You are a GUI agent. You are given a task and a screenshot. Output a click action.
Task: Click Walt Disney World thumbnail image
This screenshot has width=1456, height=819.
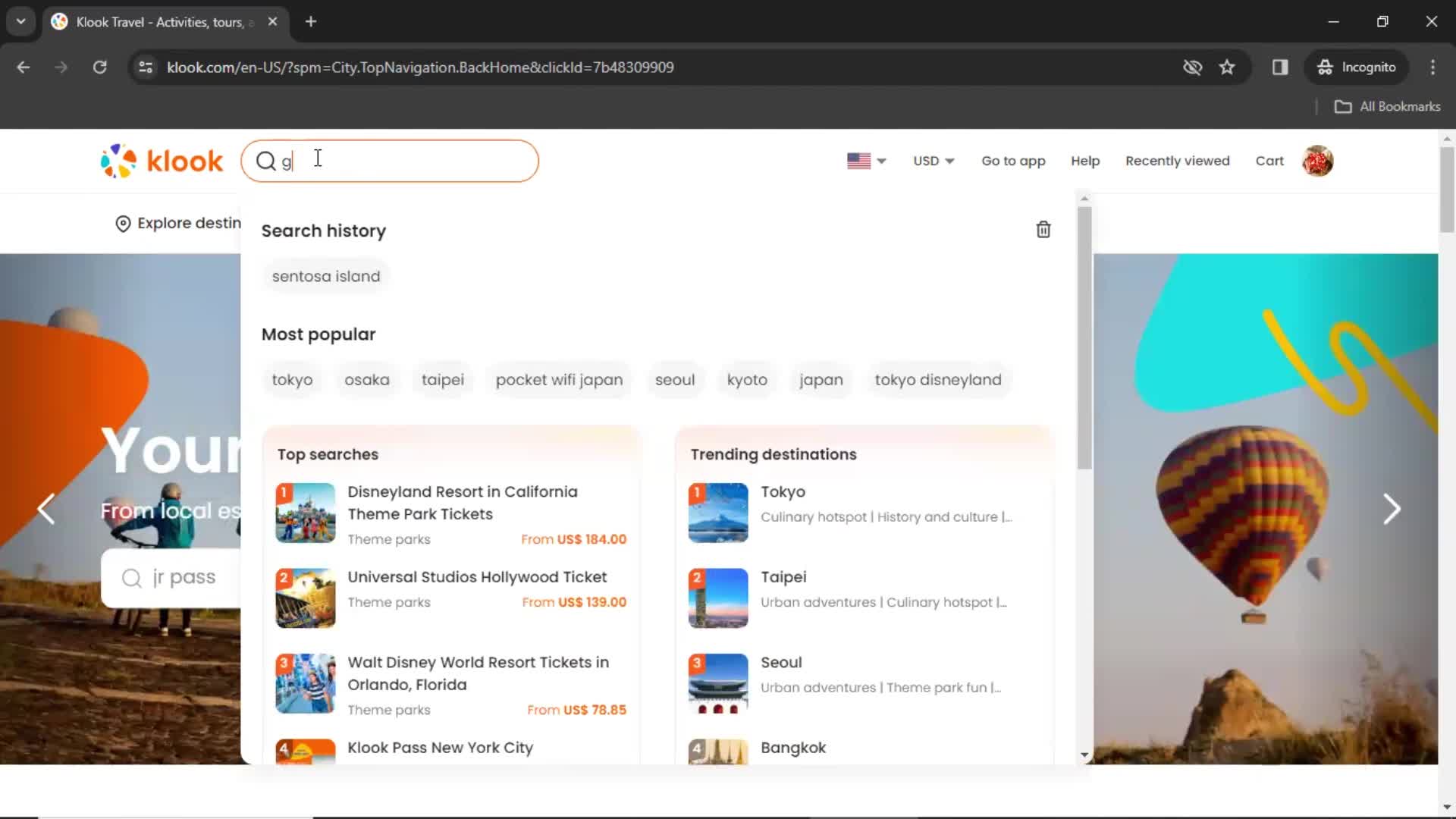point(305,684)
